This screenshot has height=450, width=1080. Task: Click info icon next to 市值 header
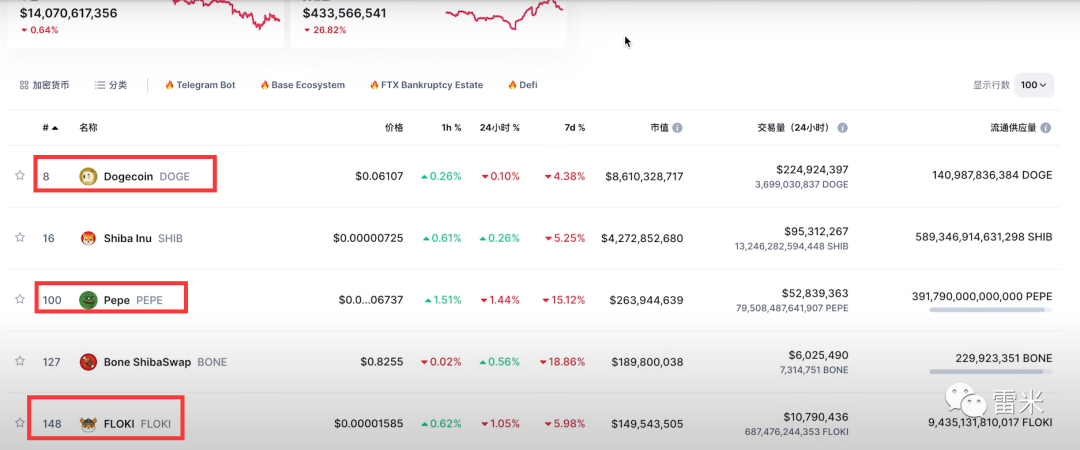pyautogui.click(x=678, y=128)
